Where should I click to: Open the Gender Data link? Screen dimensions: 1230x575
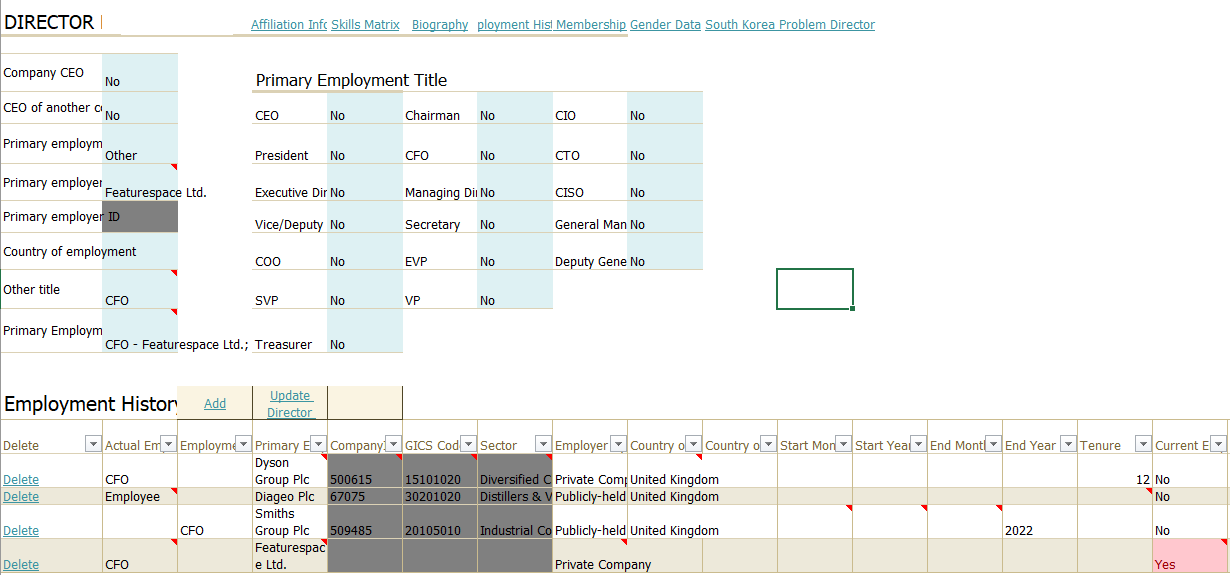pos(665,25)
